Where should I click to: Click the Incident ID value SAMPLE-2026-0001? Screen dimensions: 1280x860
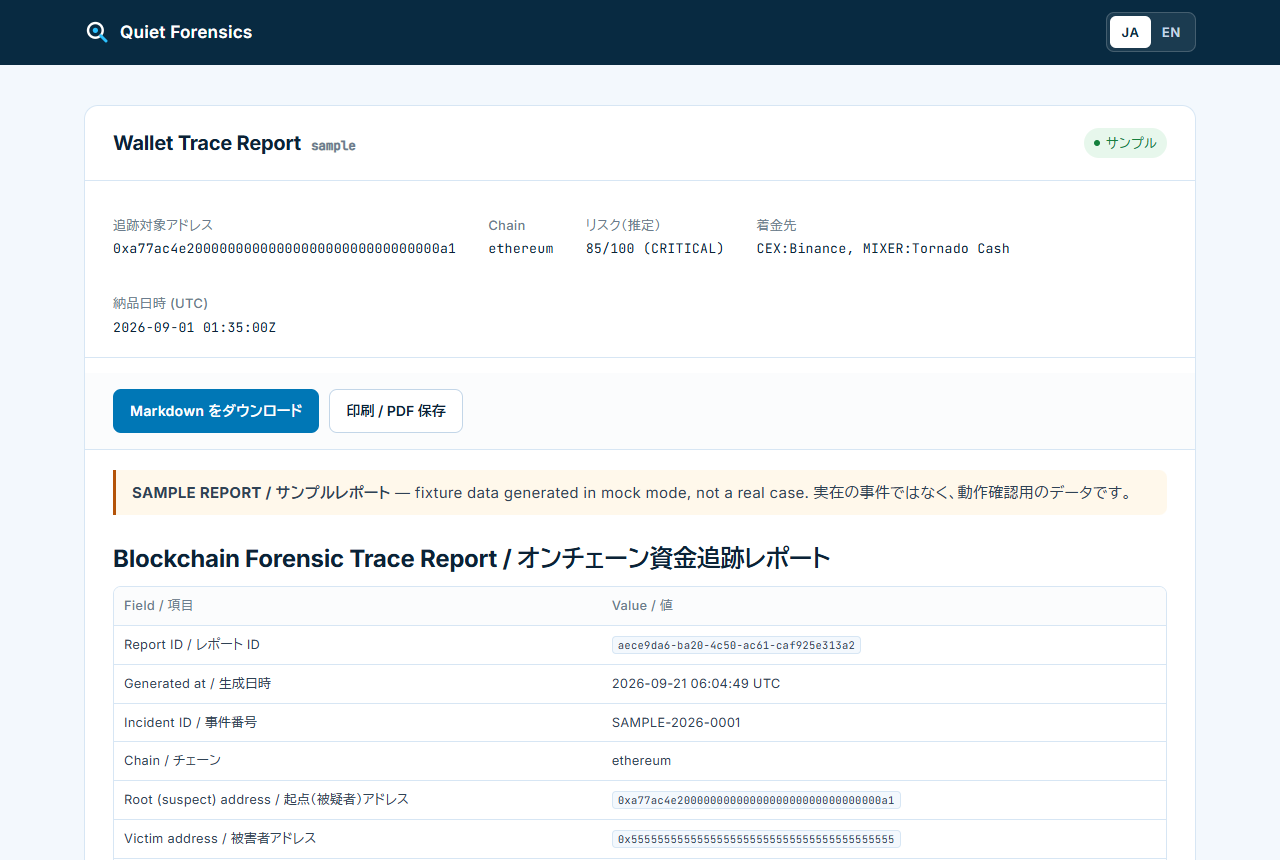pos(676,722)
